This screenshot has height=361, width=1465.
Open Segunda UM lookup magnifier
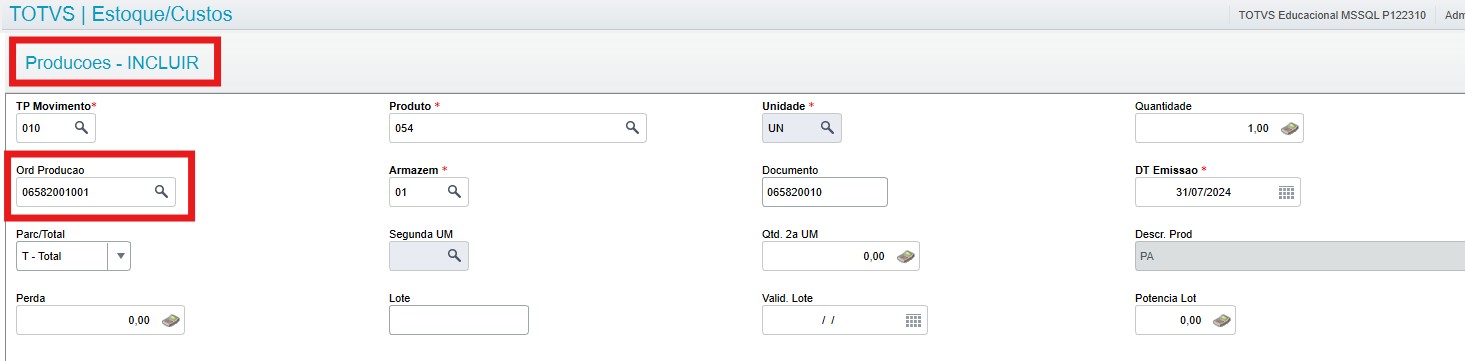tap(454, 256)
